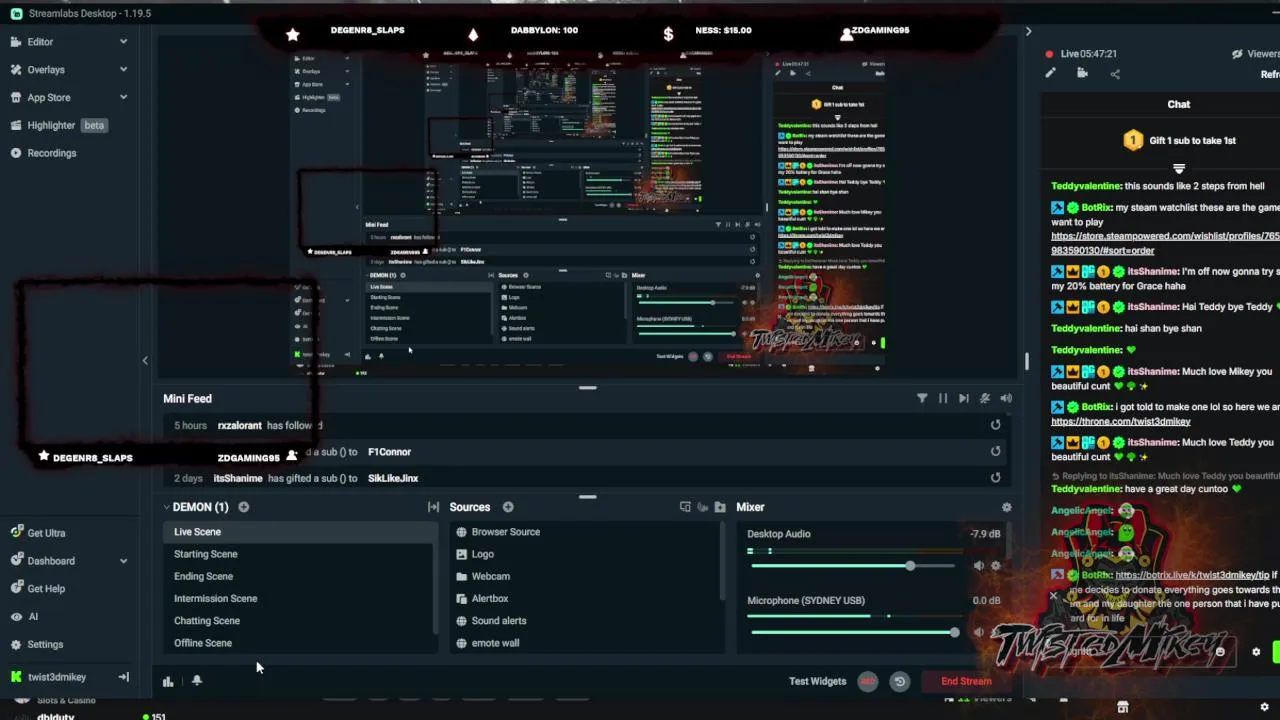Open the Editor section in sidebar
1280x720 pixels.
tap(40, 42)
